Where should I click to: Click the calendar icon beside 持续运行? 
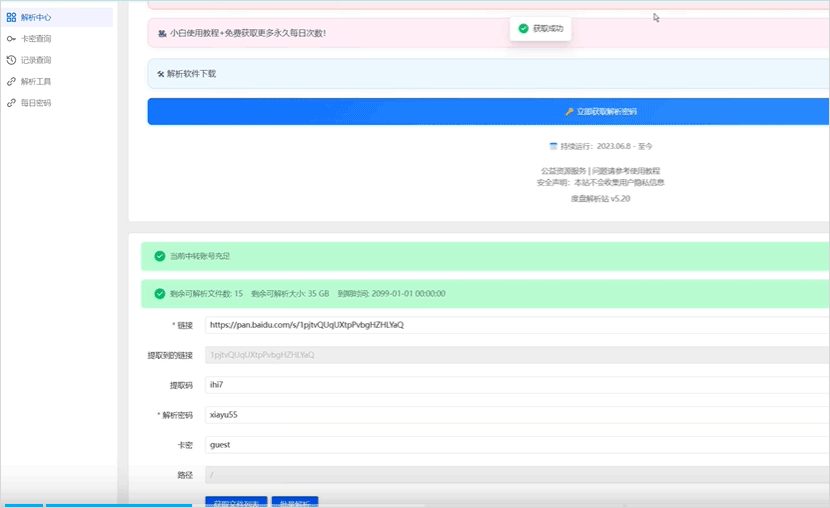[x=553, y=146]
